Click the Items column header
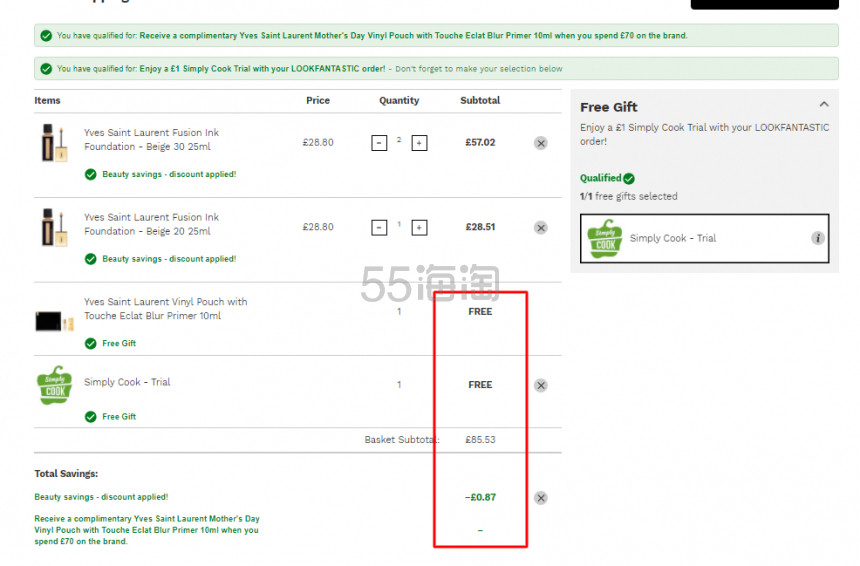This screenshot has height=566, width=860. [x=48, y=100]
